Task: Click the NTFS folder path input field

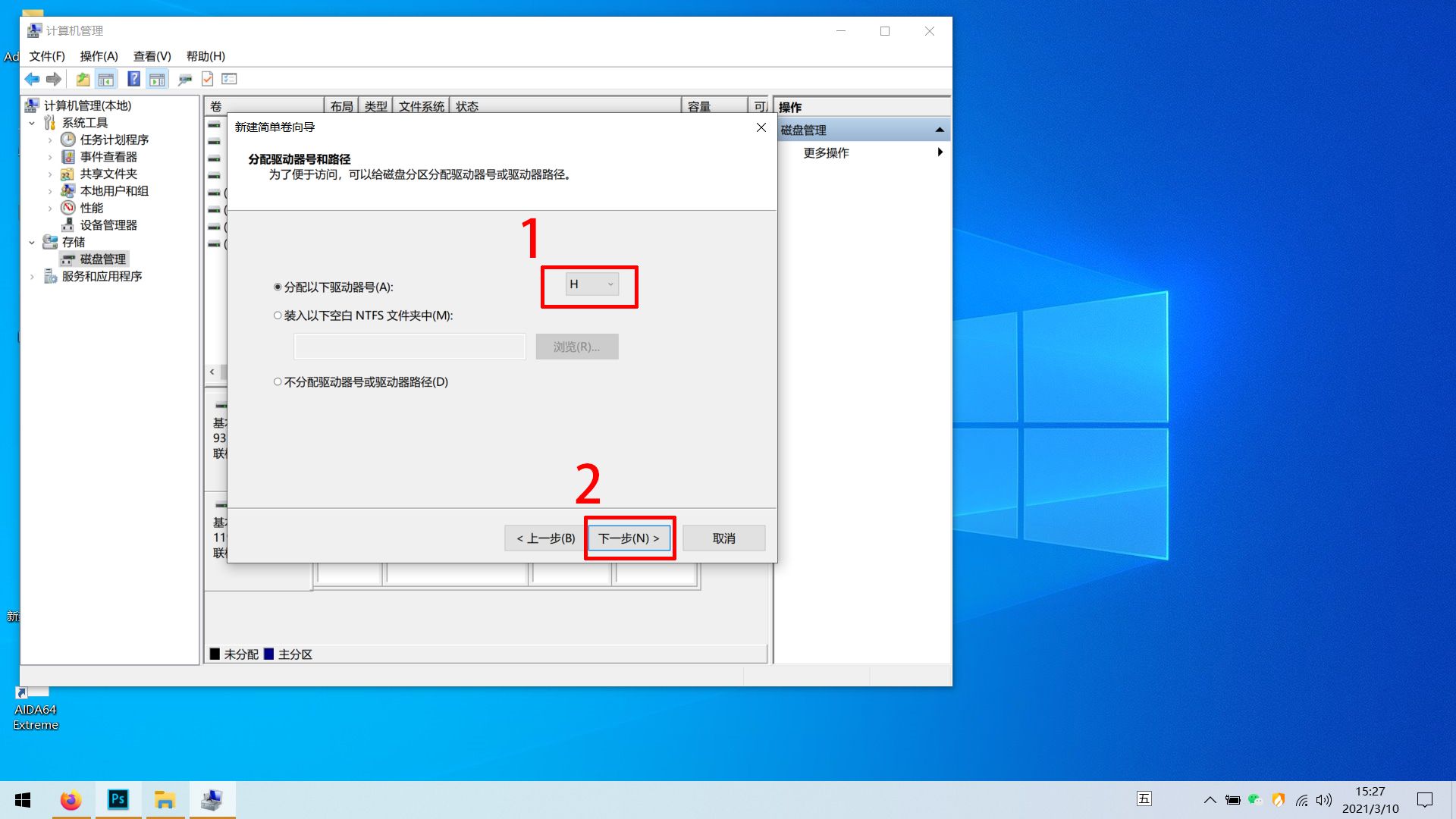Action: [x=409, y=347]
